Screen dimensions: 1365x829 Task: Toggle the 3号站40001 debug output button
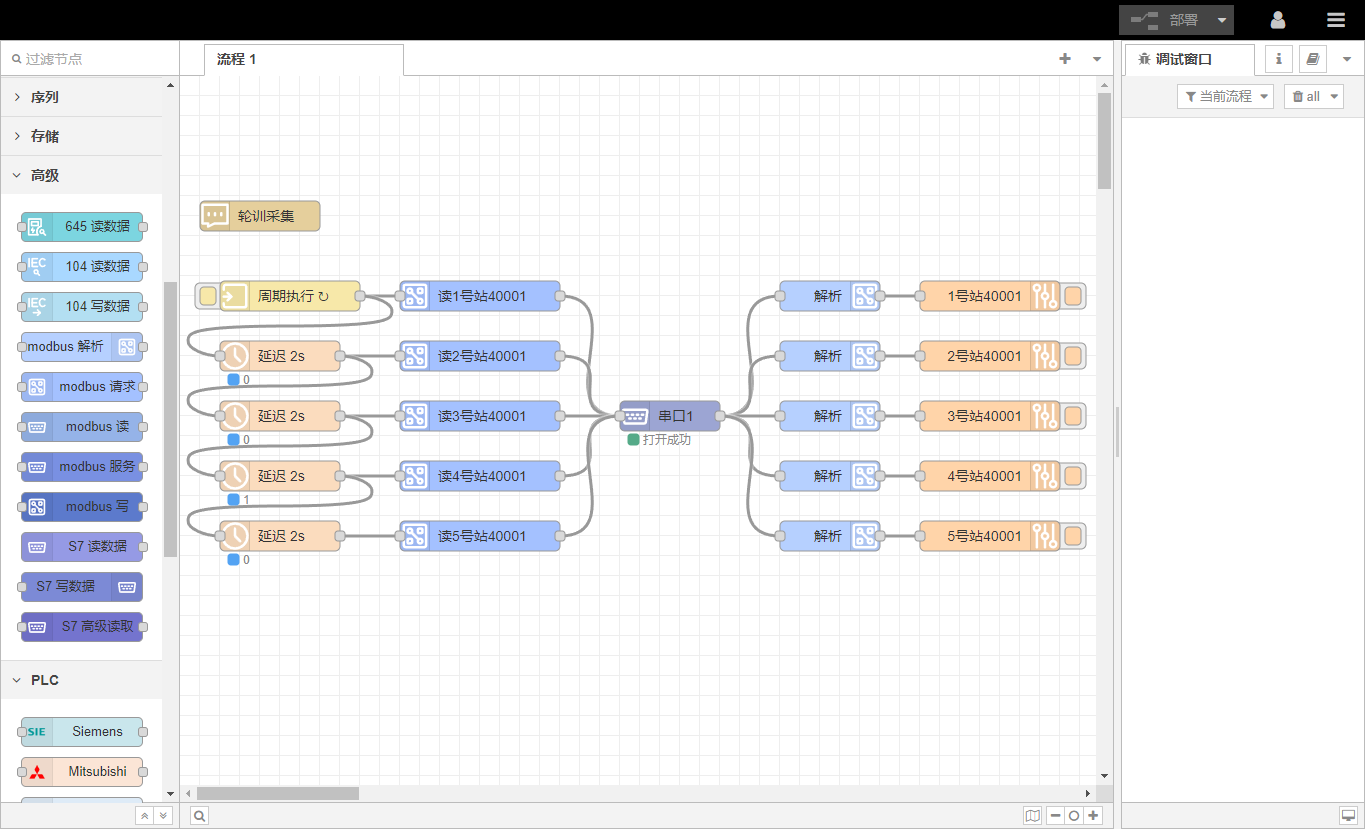[1073, 416]
